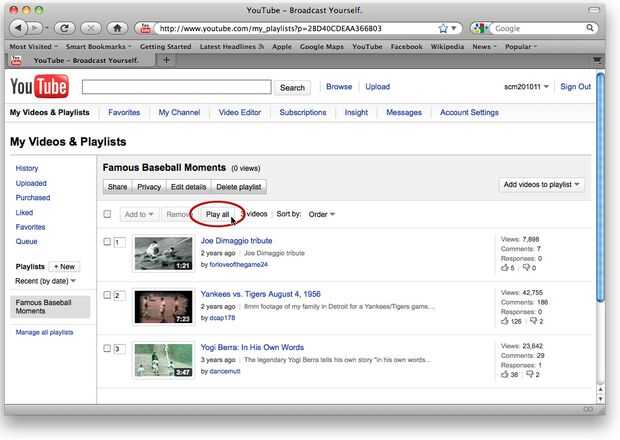The width and height of the screenshot is (620, 440).
Task: Go to the browser home page icon
Action: point(118,28)
